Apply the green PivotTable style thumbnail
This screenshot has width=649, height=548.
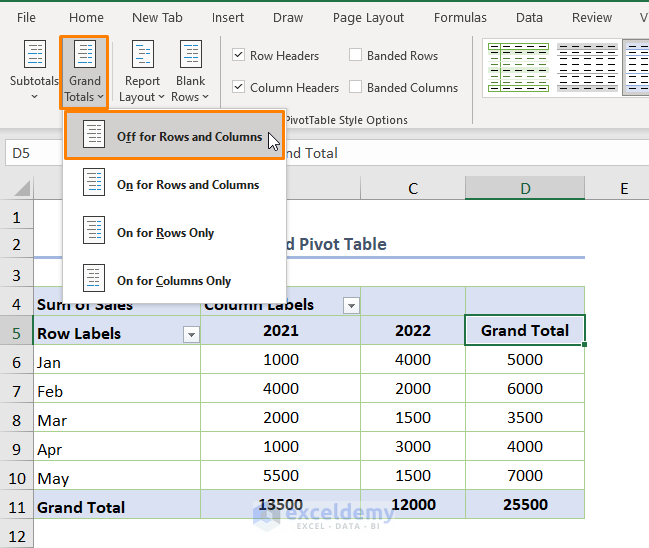click(518, 67)
